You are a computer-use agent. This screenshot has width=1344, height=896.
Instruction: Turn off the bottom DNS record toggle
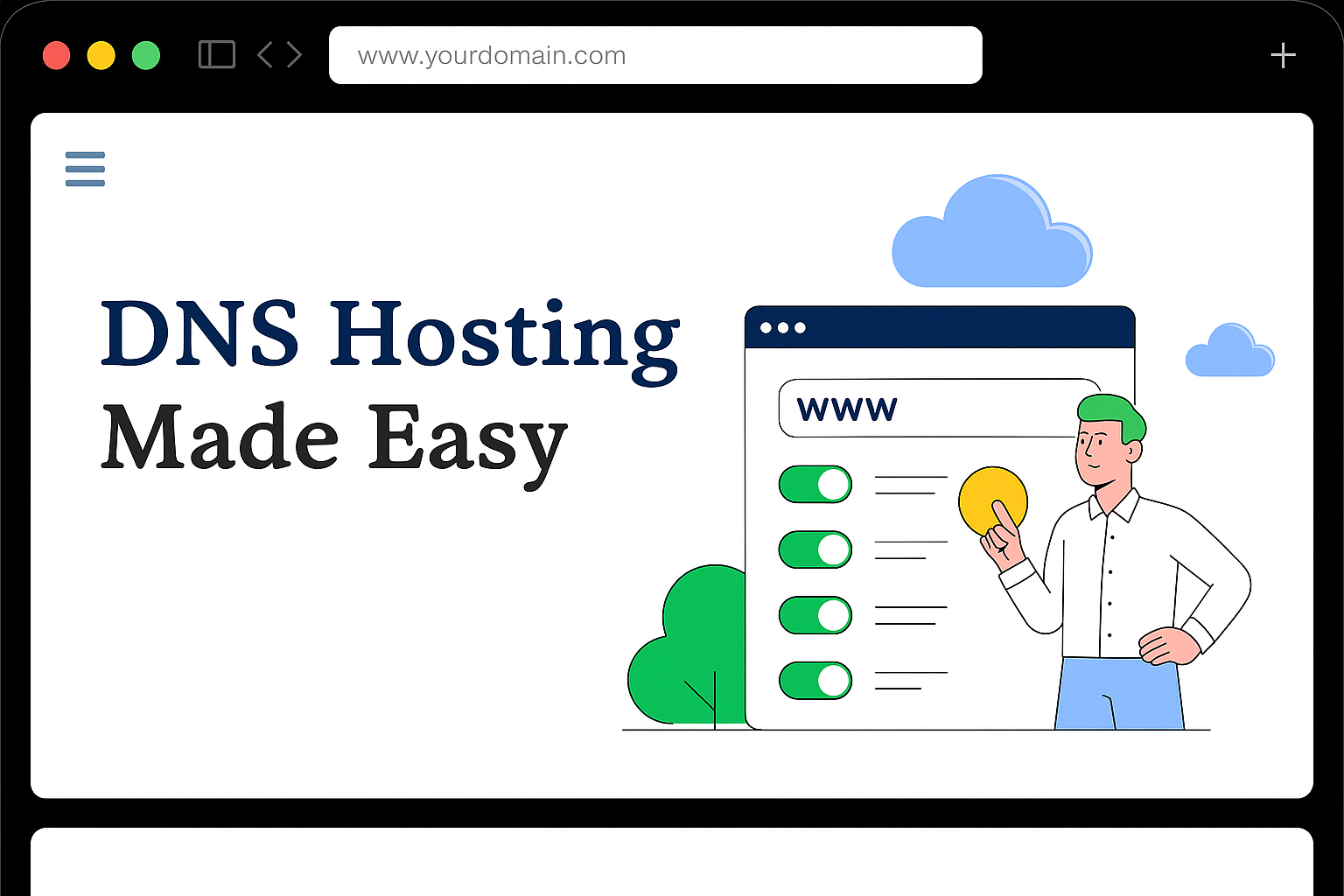[x=815, y=680]
